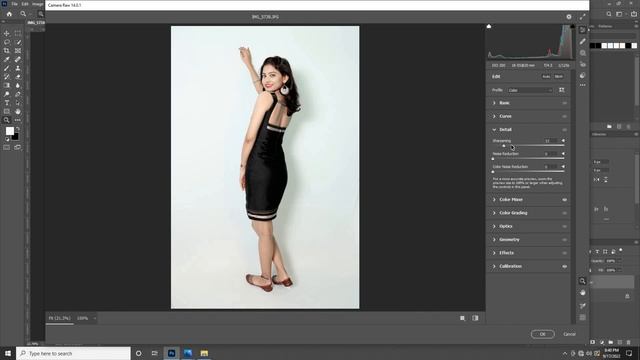The height and width of the screenshot is (360, 640).
Task: Toggle Detail panel visibility eye
Action: tap(564, 130)
